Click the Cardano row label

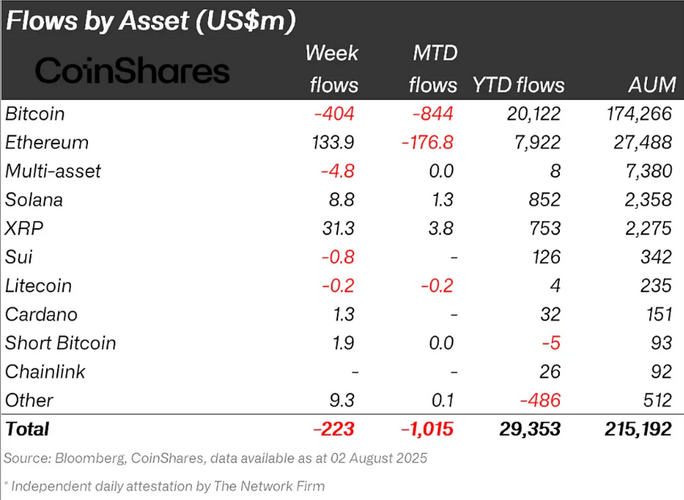point(39,314)
